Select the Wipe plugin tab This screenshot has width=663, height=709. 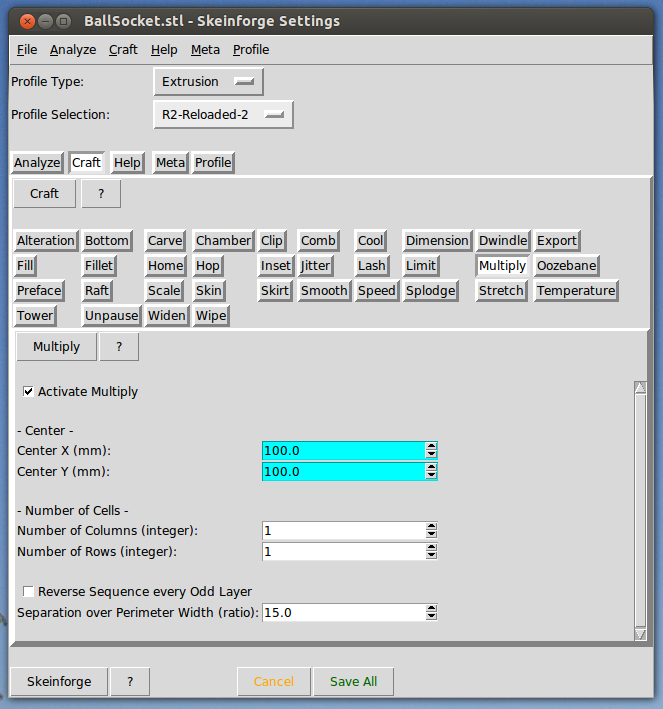211,315
